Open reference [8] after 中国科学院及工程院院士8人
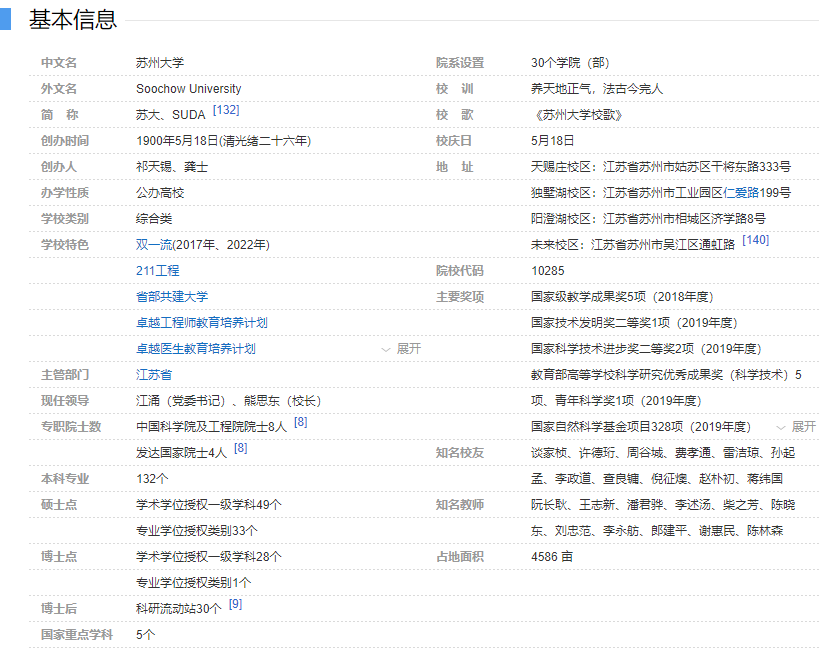The image size is (834, 665). (300, 422)
